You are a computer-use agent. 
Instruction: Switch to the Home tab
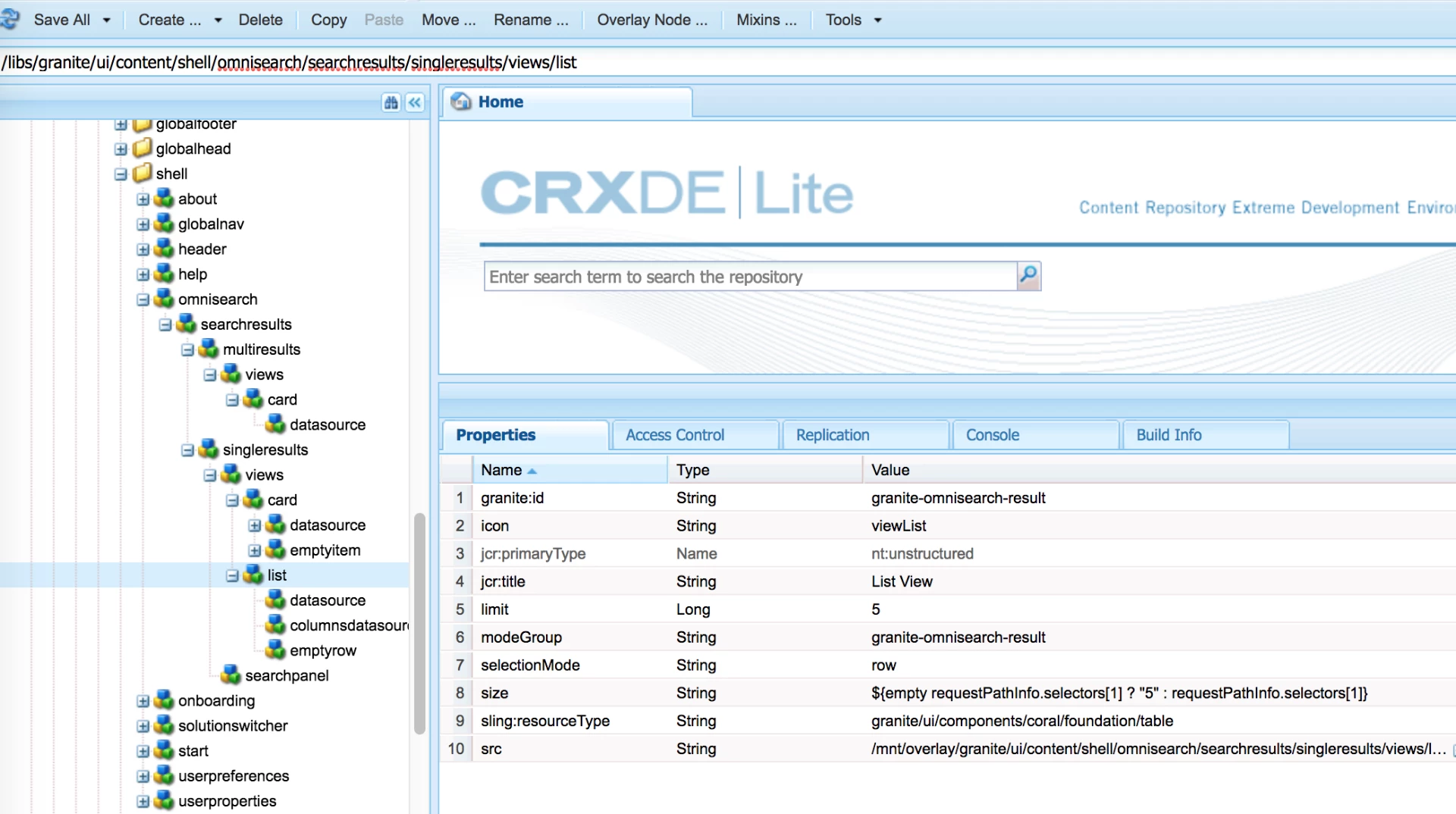click(x=566, y=102)
